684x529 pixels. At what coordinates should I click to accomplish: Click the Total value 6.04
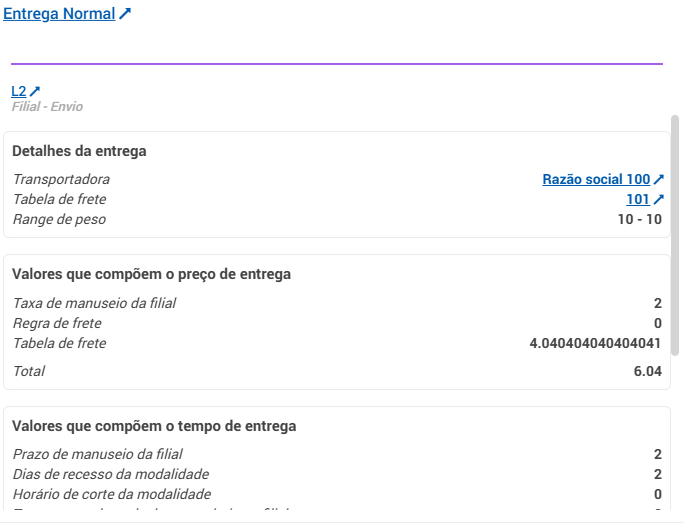coord(648,372)
